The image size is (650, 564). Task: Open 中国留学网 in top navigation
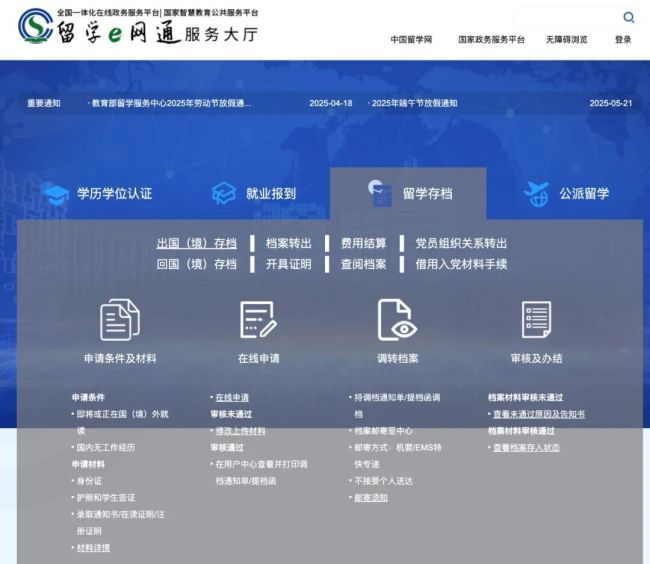[411, 40]
